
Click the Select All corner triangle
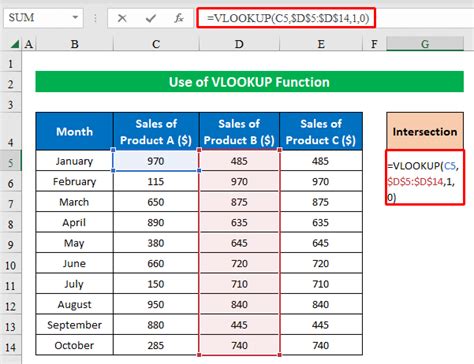point(14,44)
